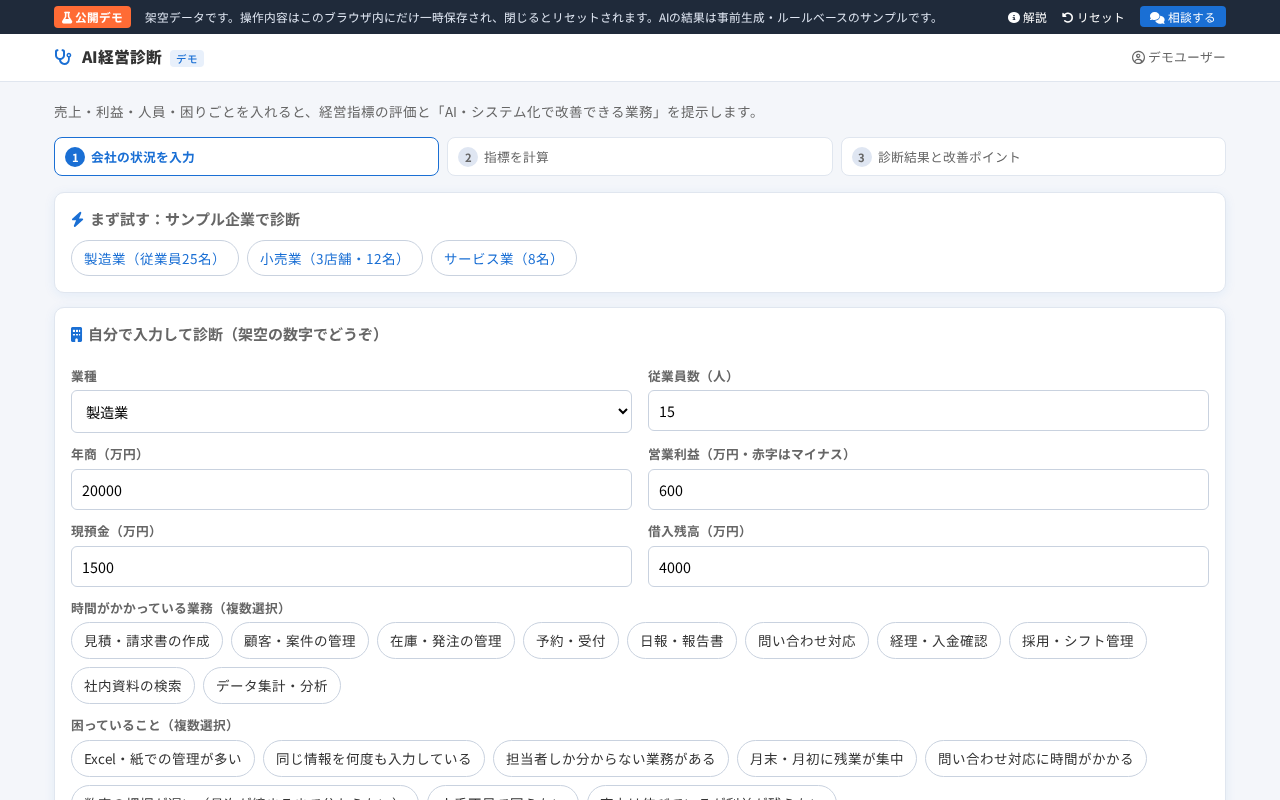
Task: Click the 従業員数 input field
Action: (928, 411)
